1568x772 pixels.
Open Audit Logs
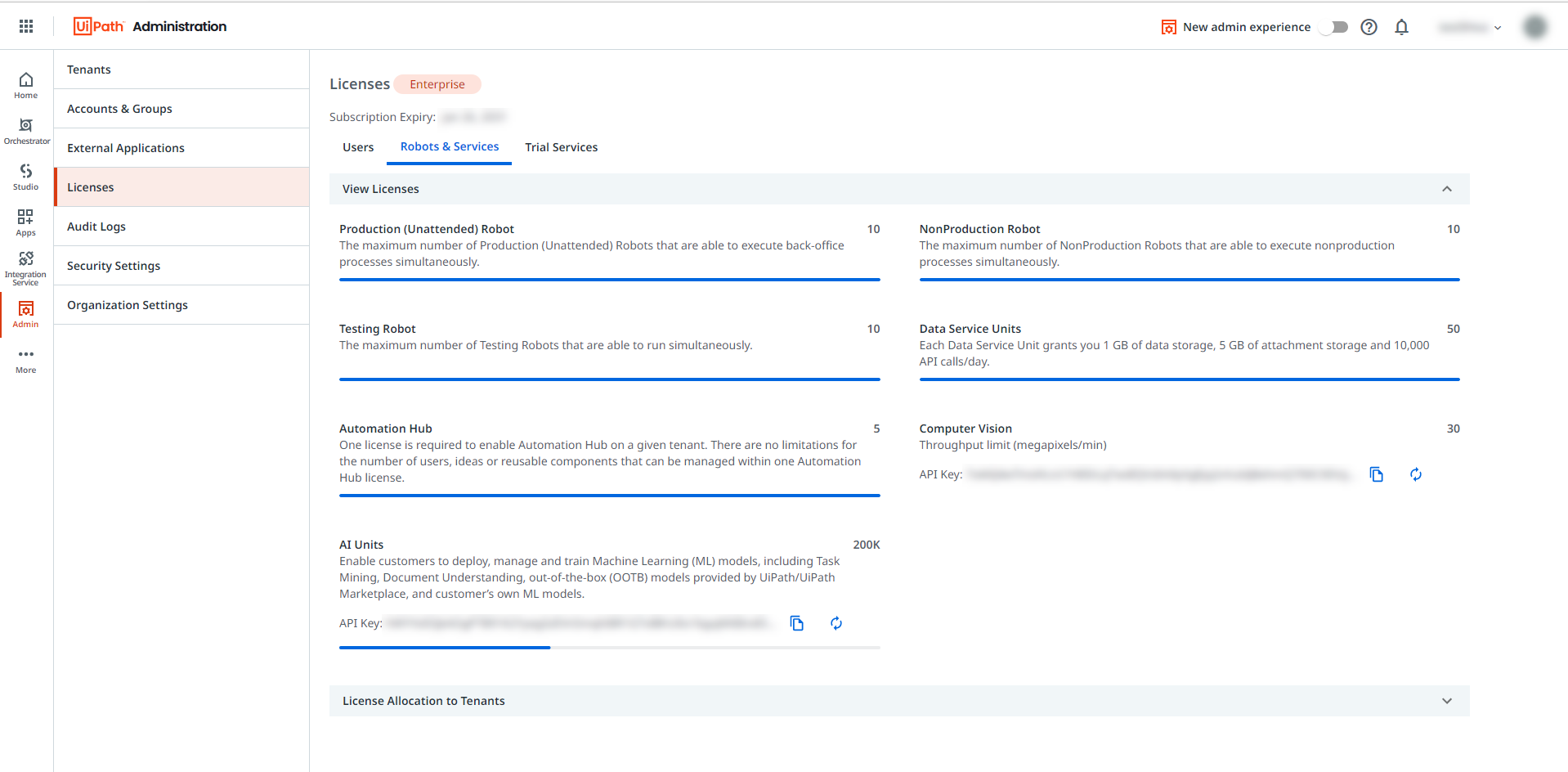click(x=181, y=227)
